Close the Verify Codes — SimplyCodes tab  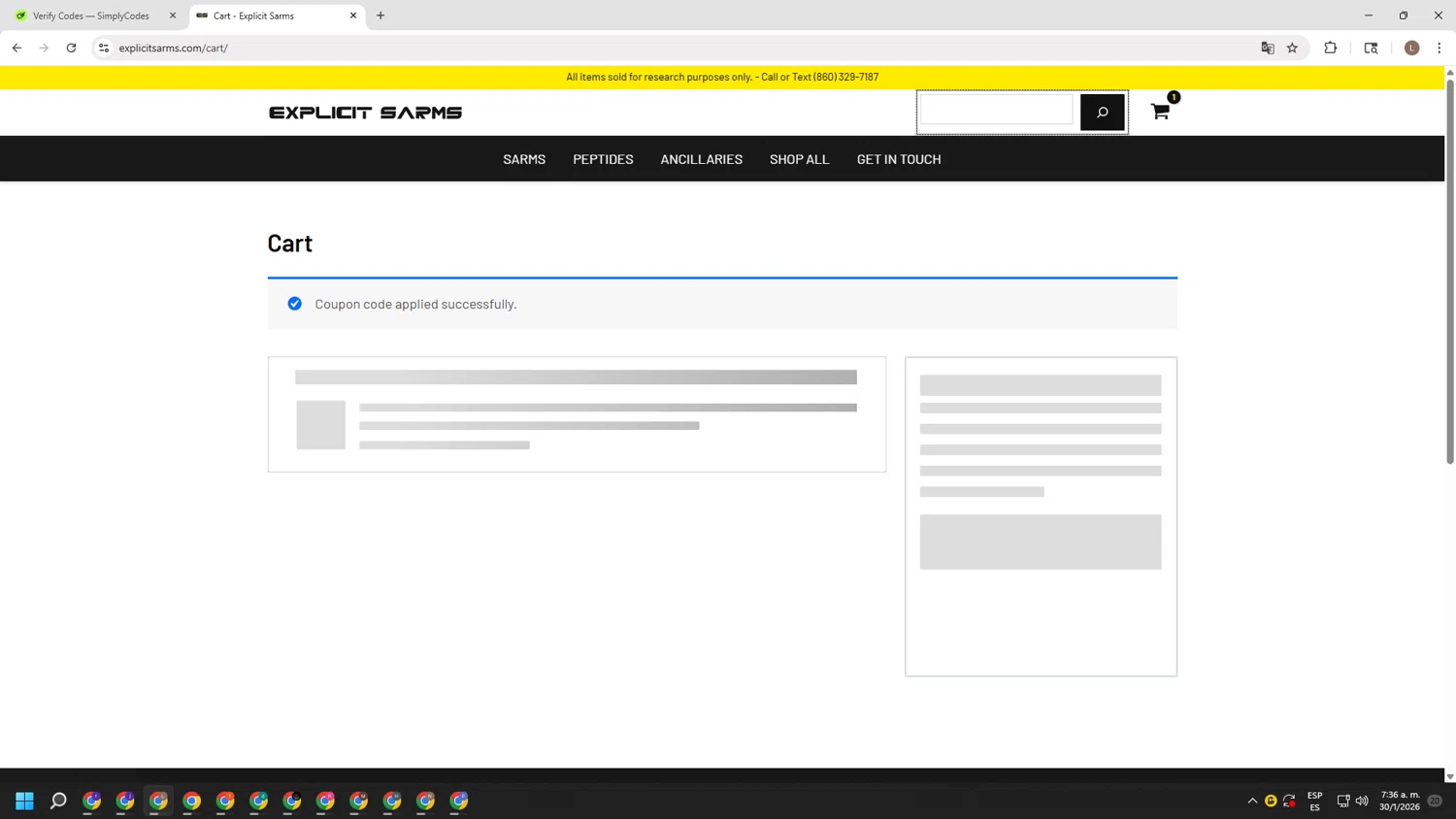173,16
